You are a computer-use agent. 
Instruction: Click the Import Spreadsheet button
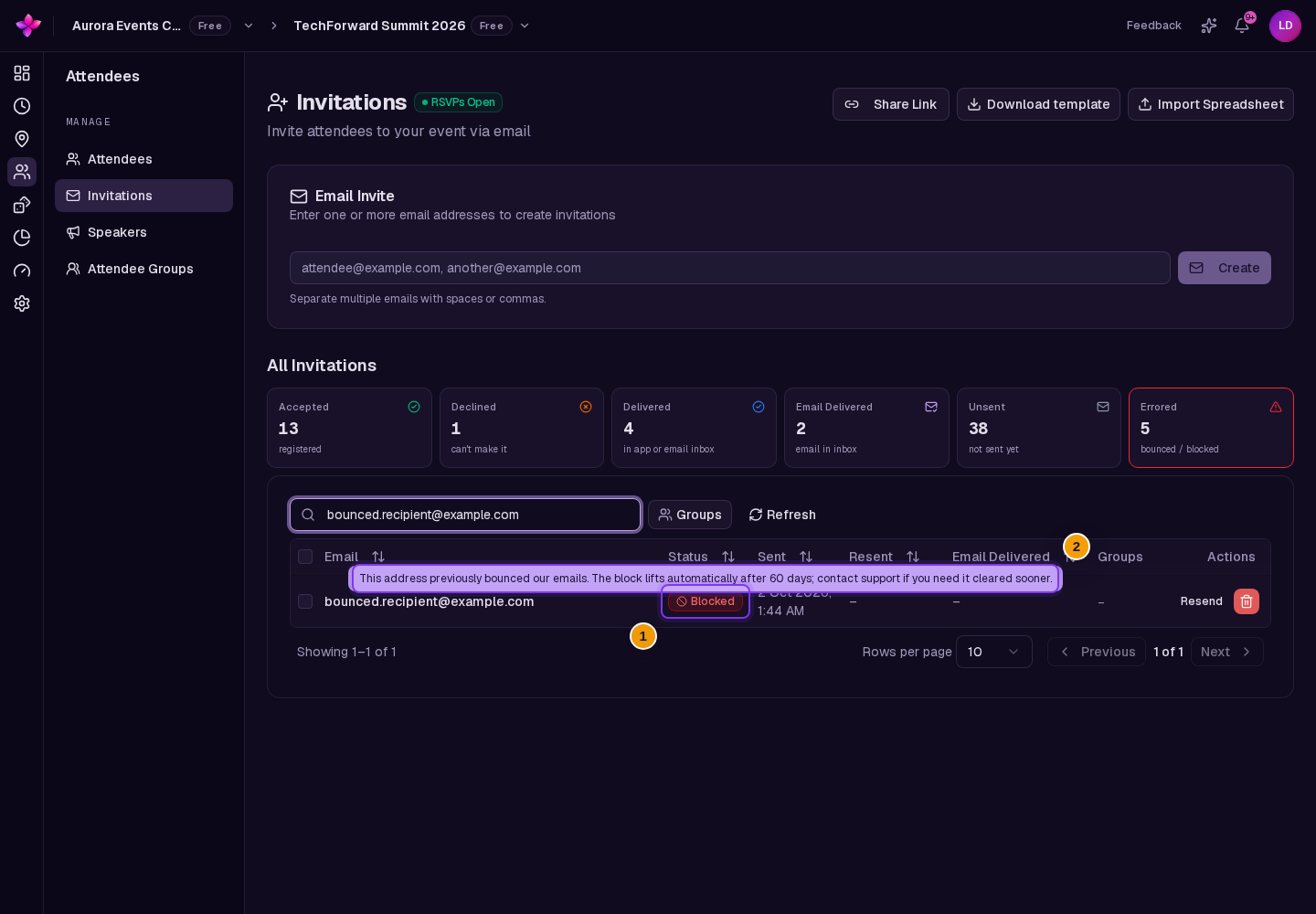[x=1211, y=104]
